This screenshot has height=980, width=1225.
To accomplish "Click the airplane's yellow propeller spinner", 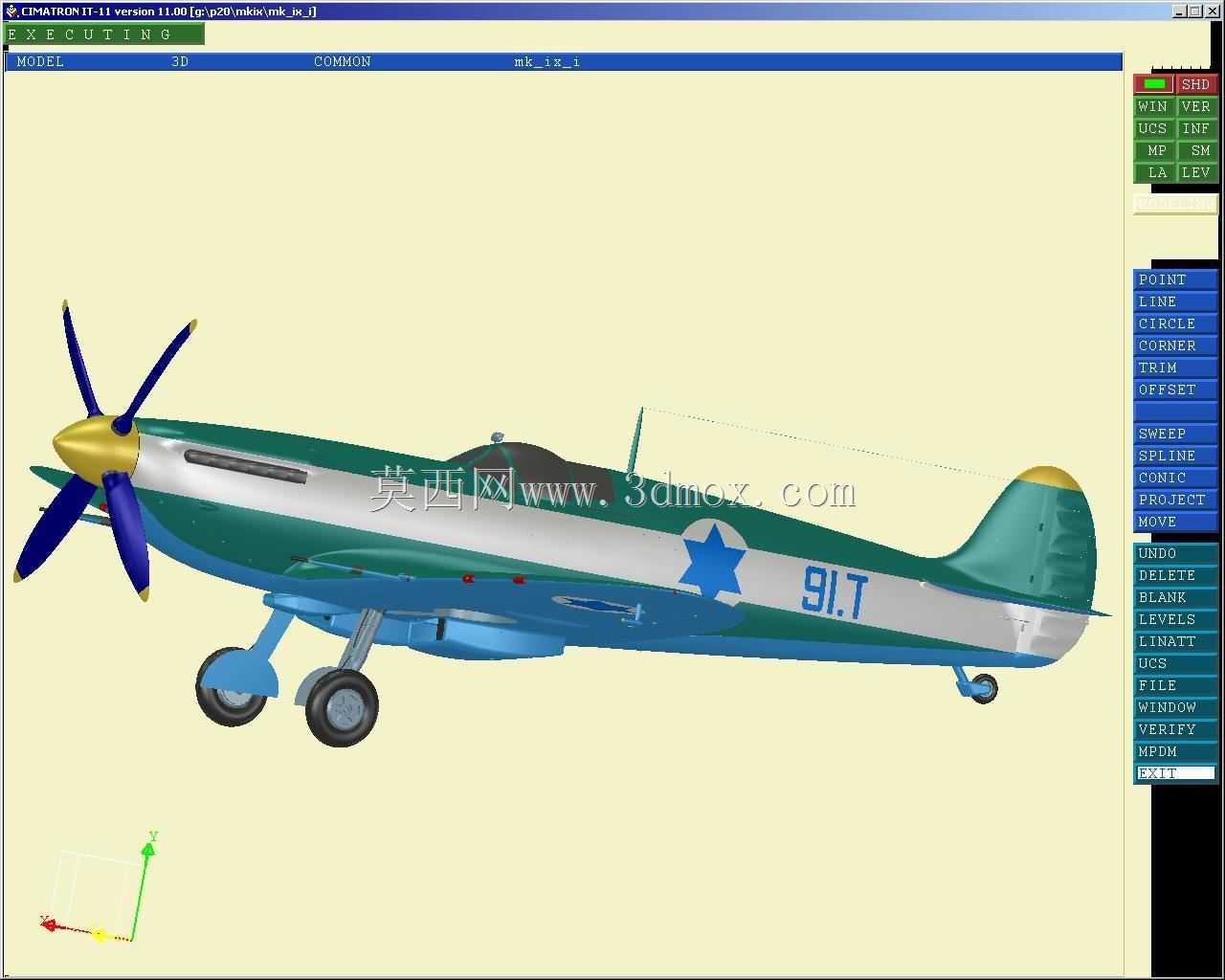I will [95, 448].
